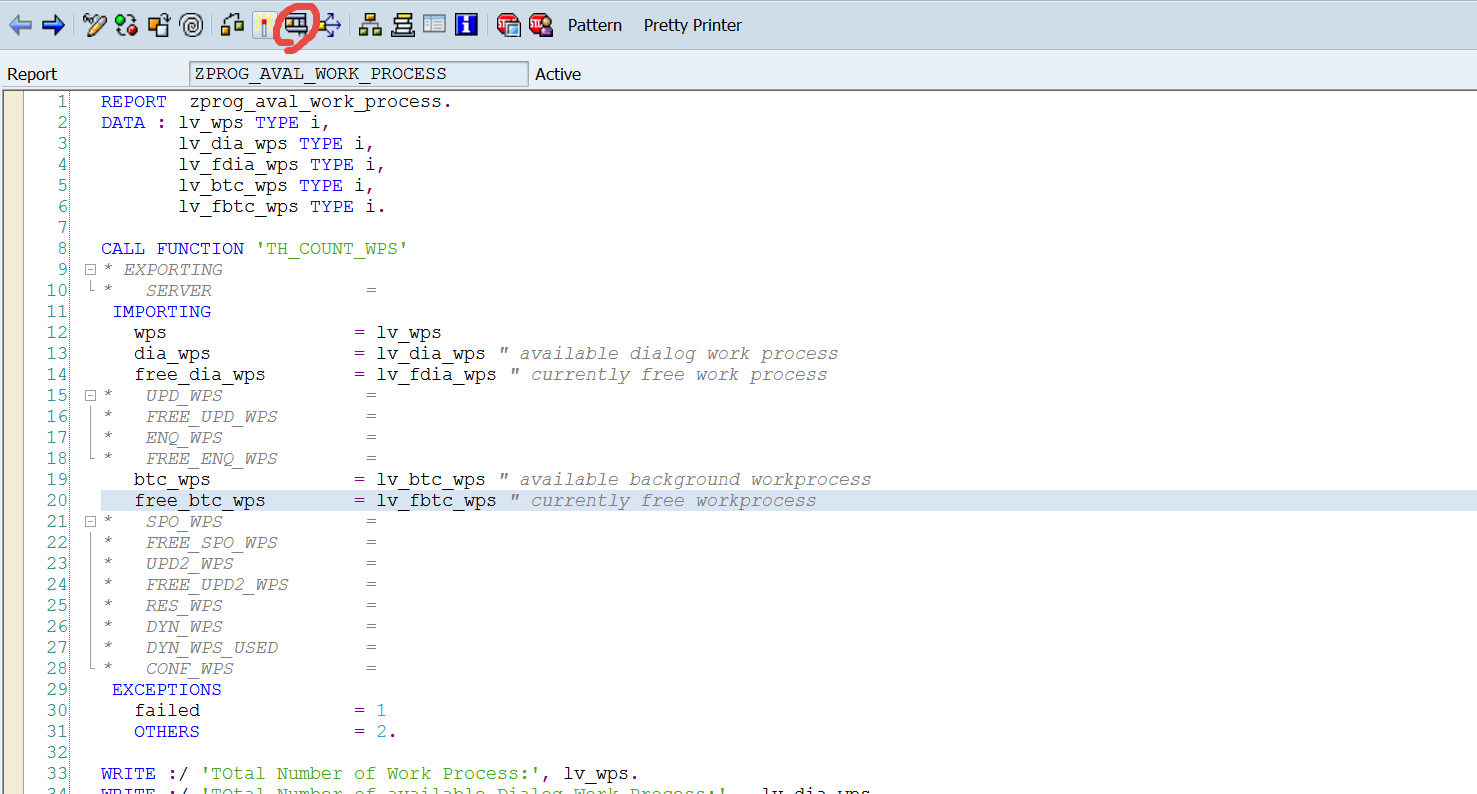This screenshot has height=794, width=1477.
Task: Click the Activate matchstick icon
Action: pos(265,25)
